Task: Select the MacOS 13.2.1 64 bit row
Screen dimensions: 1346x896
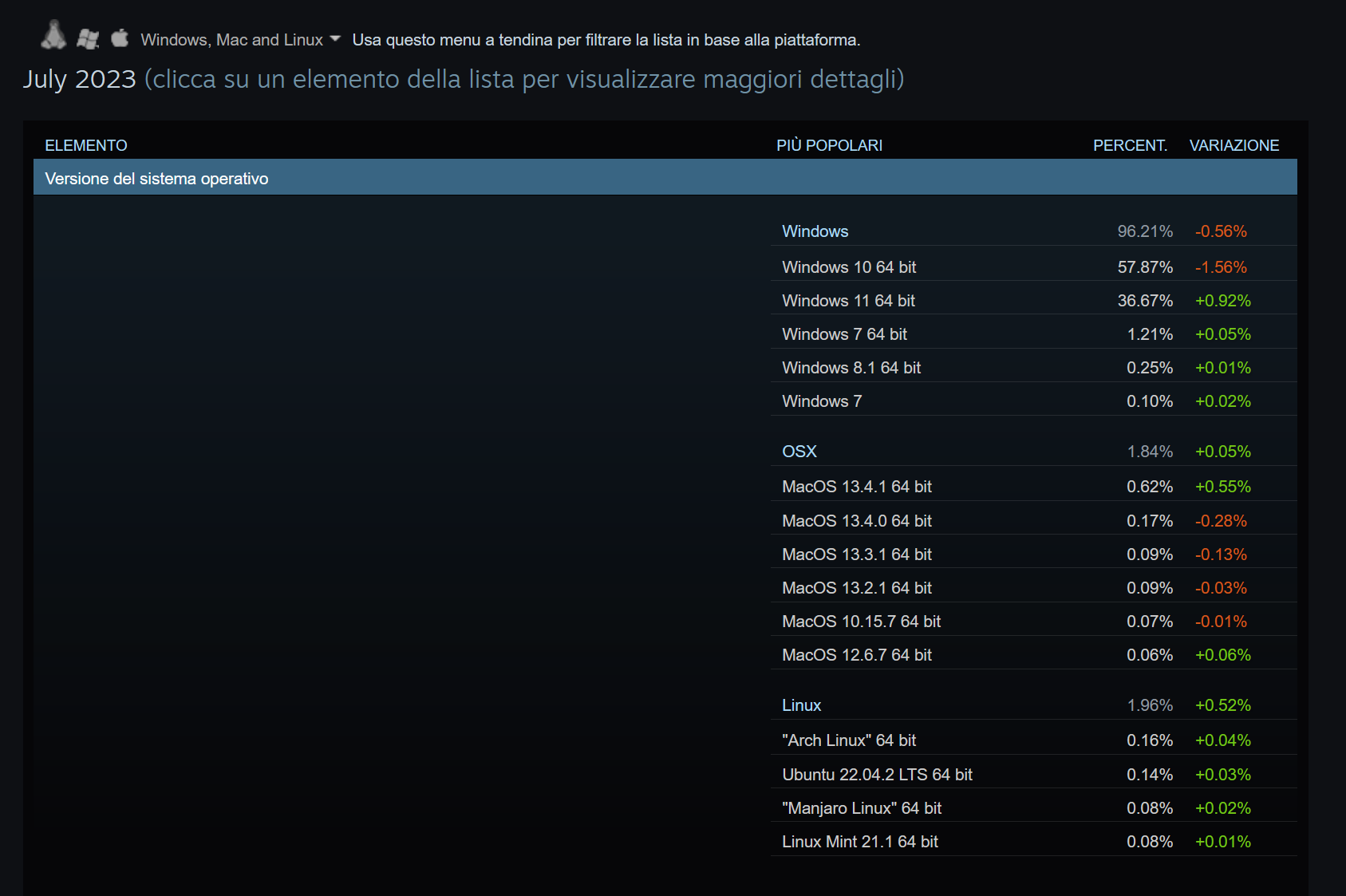Action: (1033, 586)
